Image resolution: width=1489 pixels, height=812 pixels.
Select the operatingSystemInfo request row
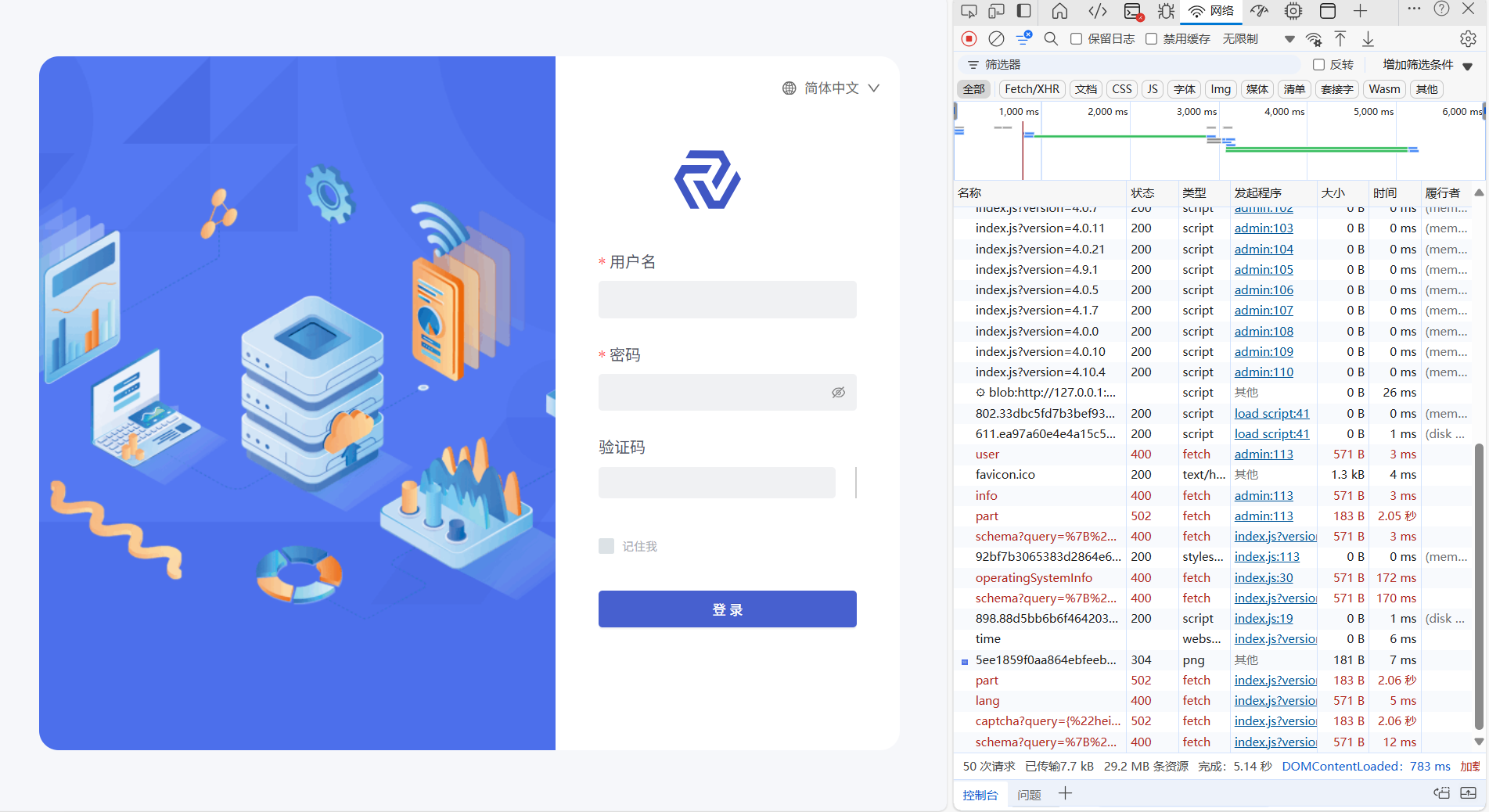(1213, 578)
